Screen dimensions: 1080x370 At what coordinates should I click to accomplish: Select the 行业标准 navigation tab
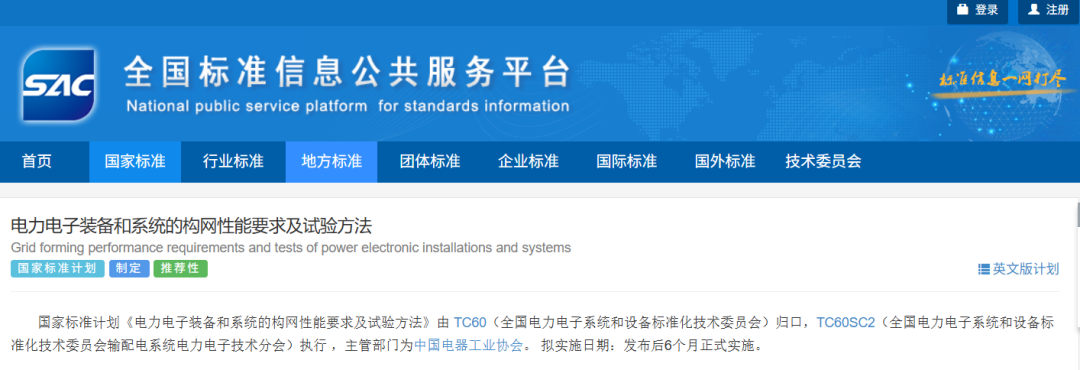pyautogui.click(x=233, y=162)
